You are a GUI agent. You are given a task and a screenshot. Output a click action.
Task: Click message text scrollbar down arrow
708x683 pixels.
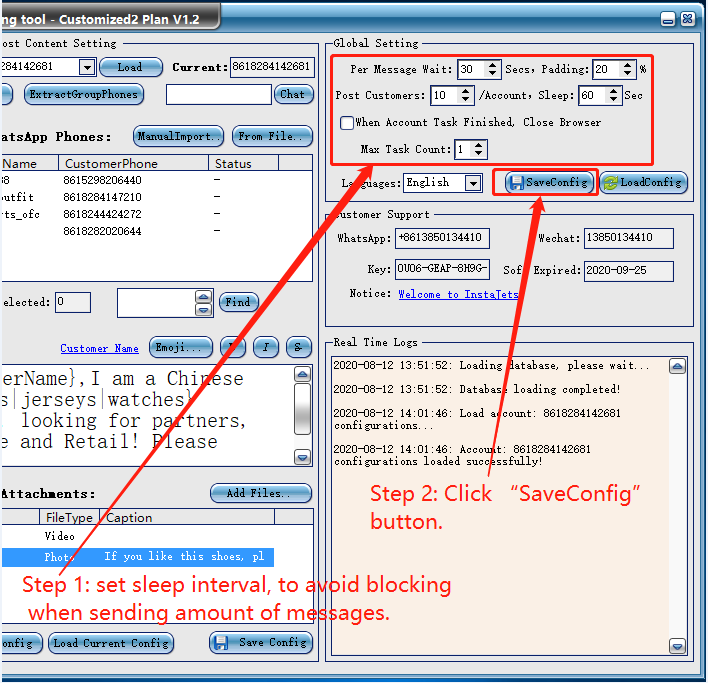pyautogui.click(x=302, y=457)
